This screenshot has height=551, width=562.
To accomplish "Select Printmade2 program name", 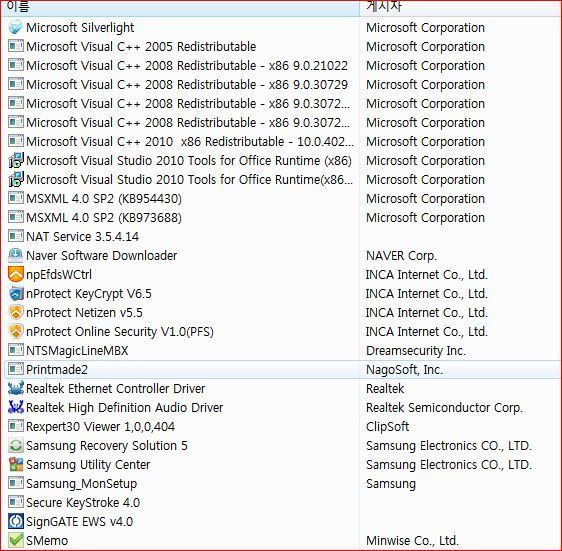I will coord(57,370).
